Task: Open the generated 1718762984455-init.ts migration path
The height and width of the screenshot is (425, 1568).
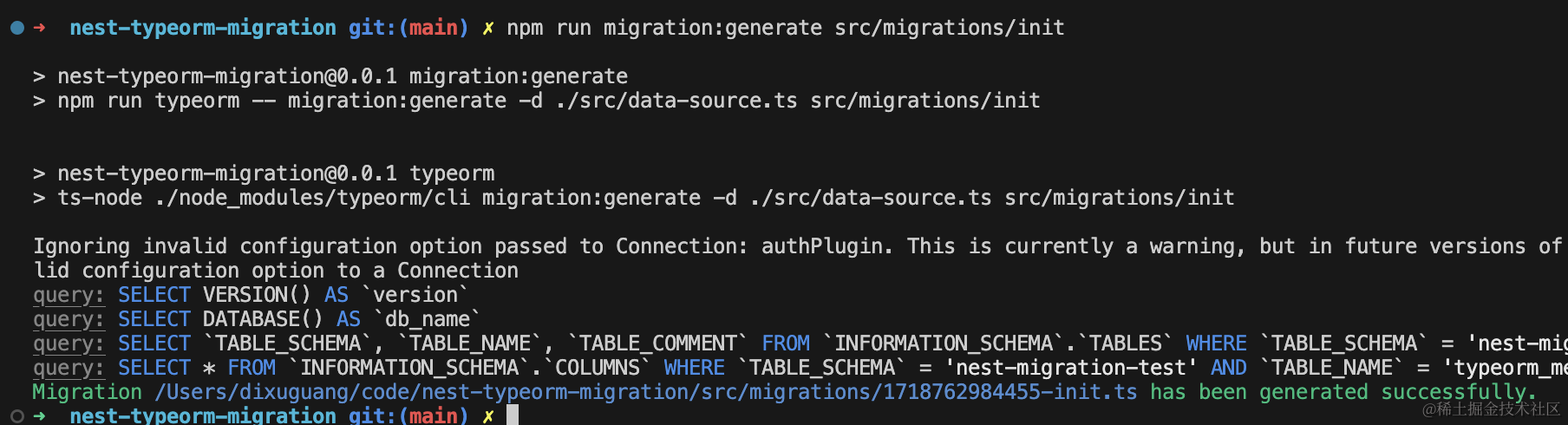Action: point(645,392)
